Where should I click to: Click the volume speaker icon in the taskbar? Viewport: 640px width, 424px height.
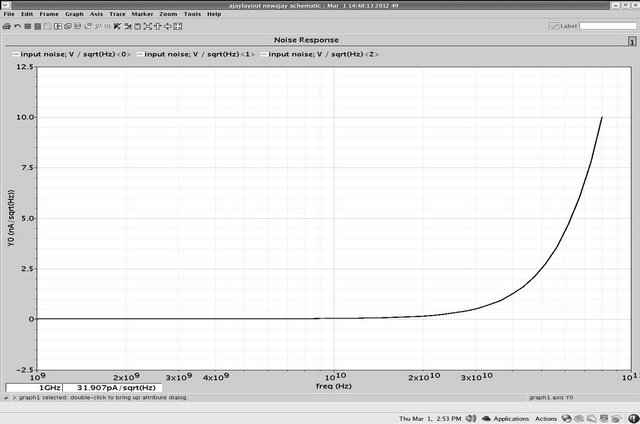click(x=471, y=418)
